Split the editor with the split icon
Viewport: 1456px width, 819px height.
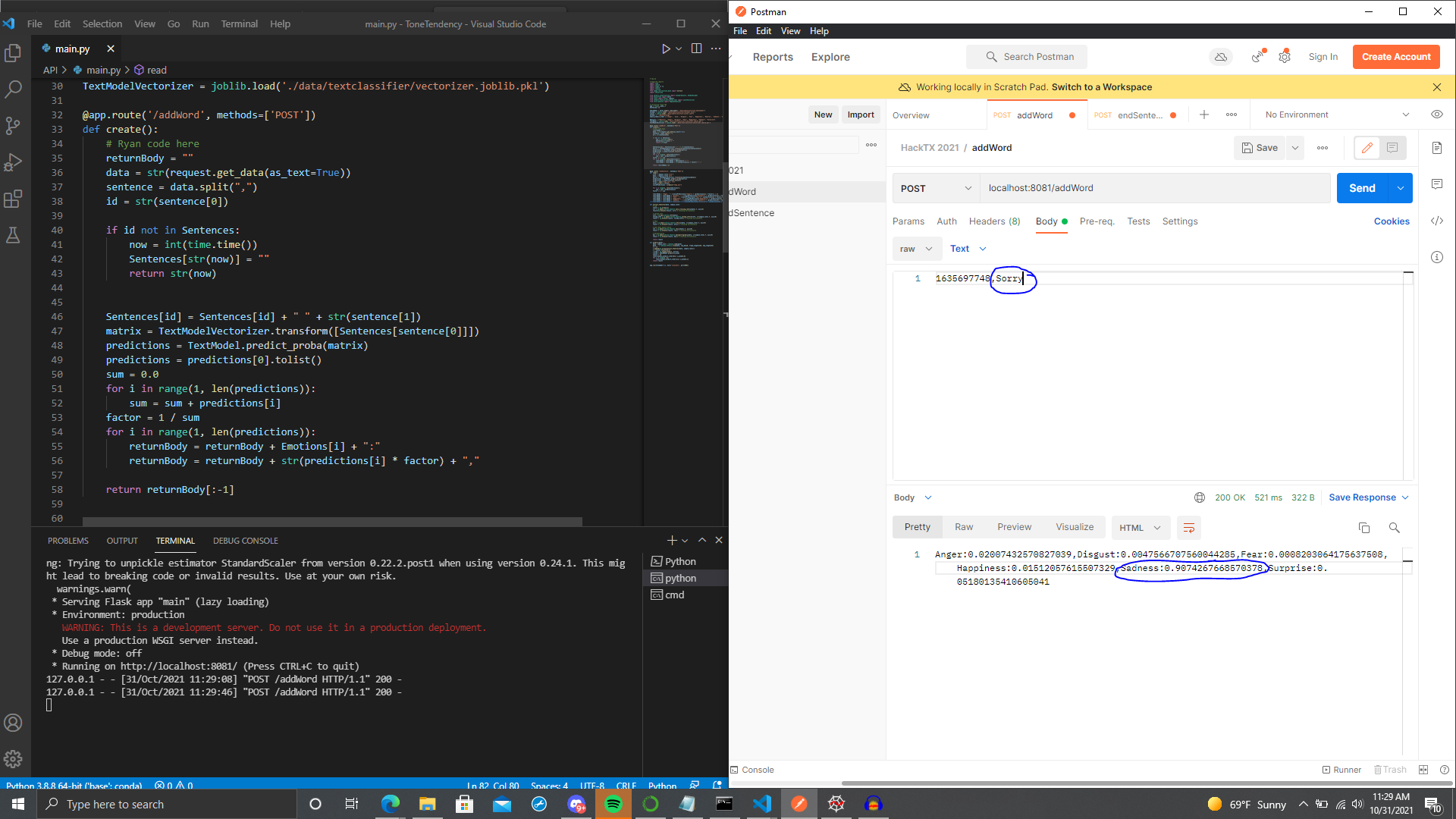(696, 49)
